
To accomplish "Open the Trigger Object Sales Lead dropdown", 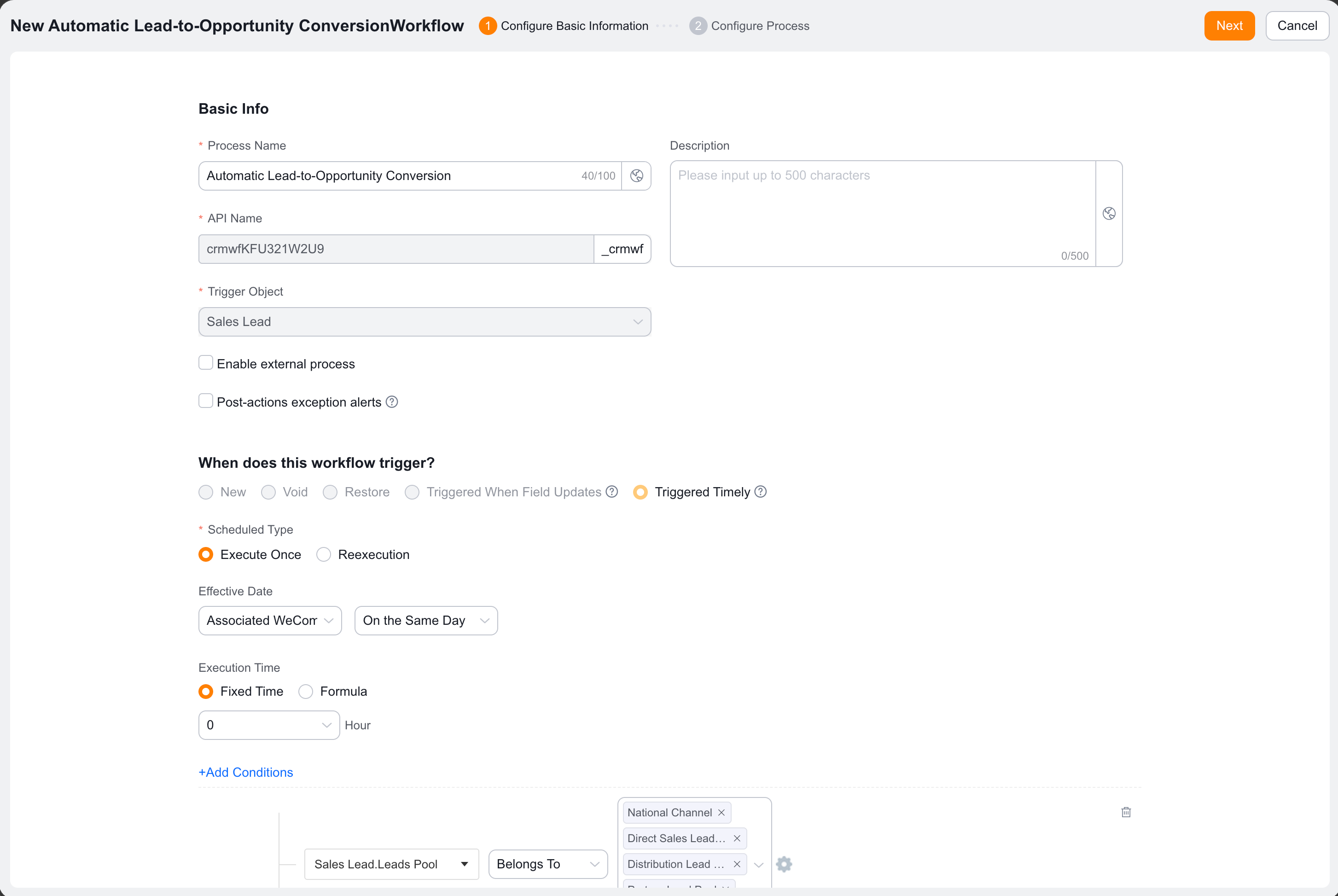I will coord(425,322).
